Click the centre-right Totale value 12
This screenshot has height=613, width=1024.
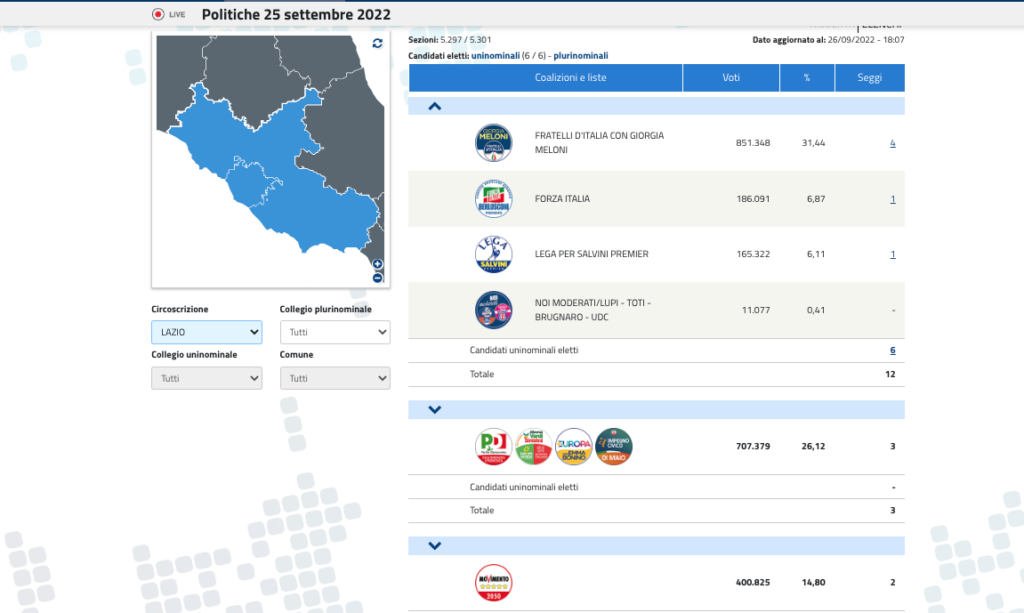tap(890, 375)
